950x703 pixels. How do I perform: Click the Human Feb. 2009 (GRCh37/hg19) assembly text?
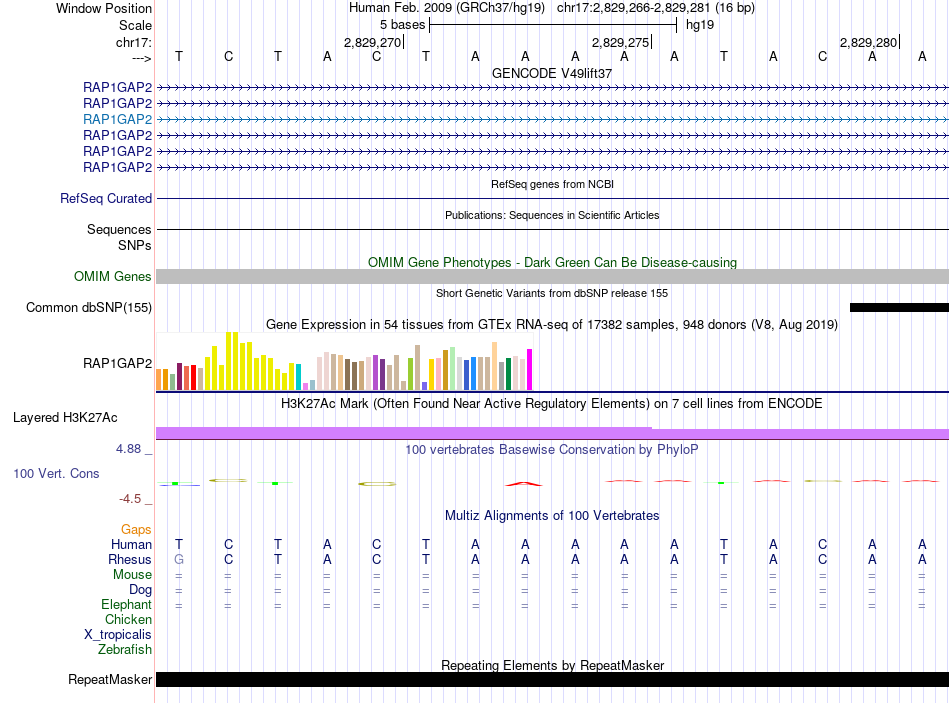[447, 8]
